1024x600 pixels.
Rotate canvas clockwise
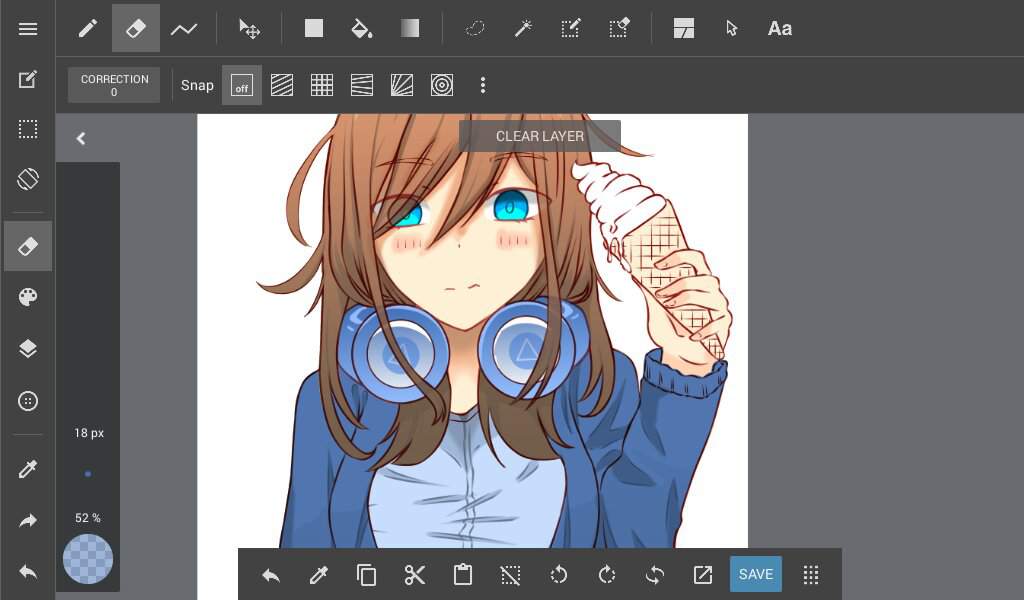click(607, 575)
